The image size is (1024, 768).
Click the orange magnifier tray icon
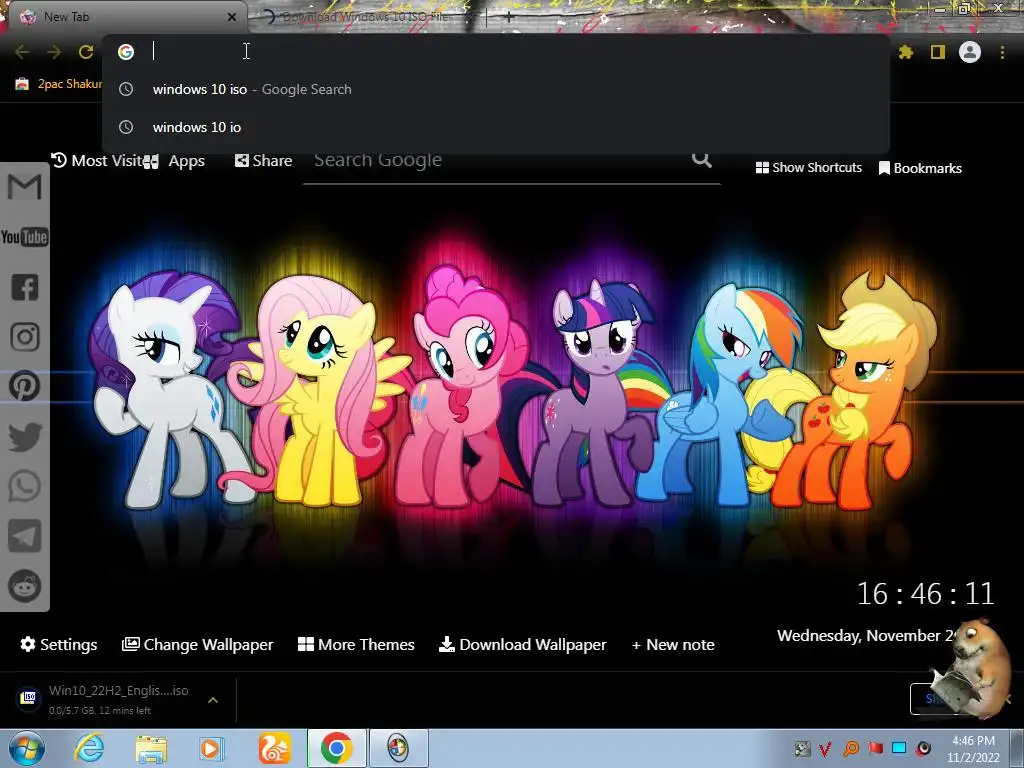(851, 748)
